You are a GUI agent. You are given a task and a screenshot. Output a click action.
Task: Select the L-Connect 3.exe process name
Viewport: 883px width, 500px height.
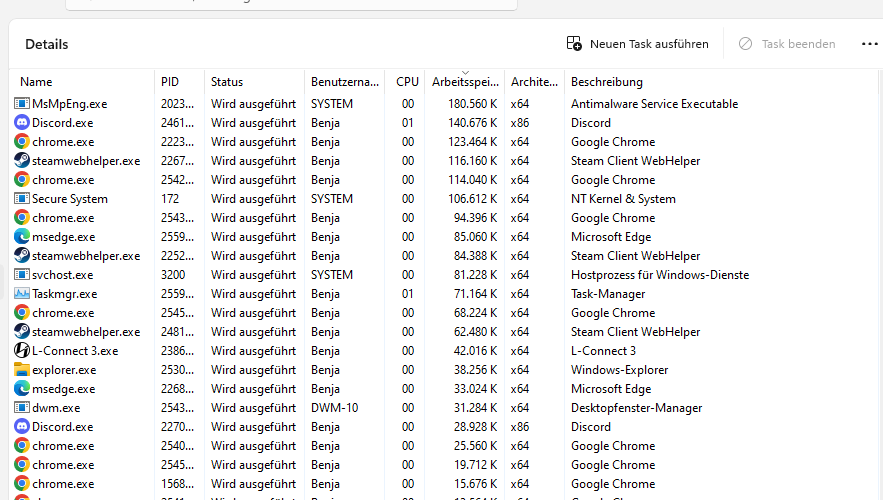point(75,351)
